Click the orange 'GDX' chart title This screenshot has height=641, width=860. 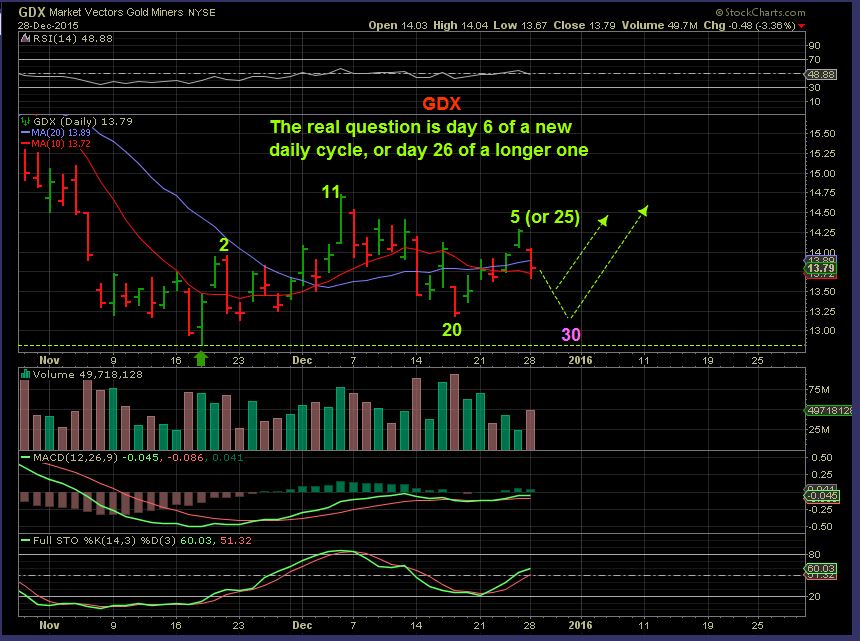442,104
